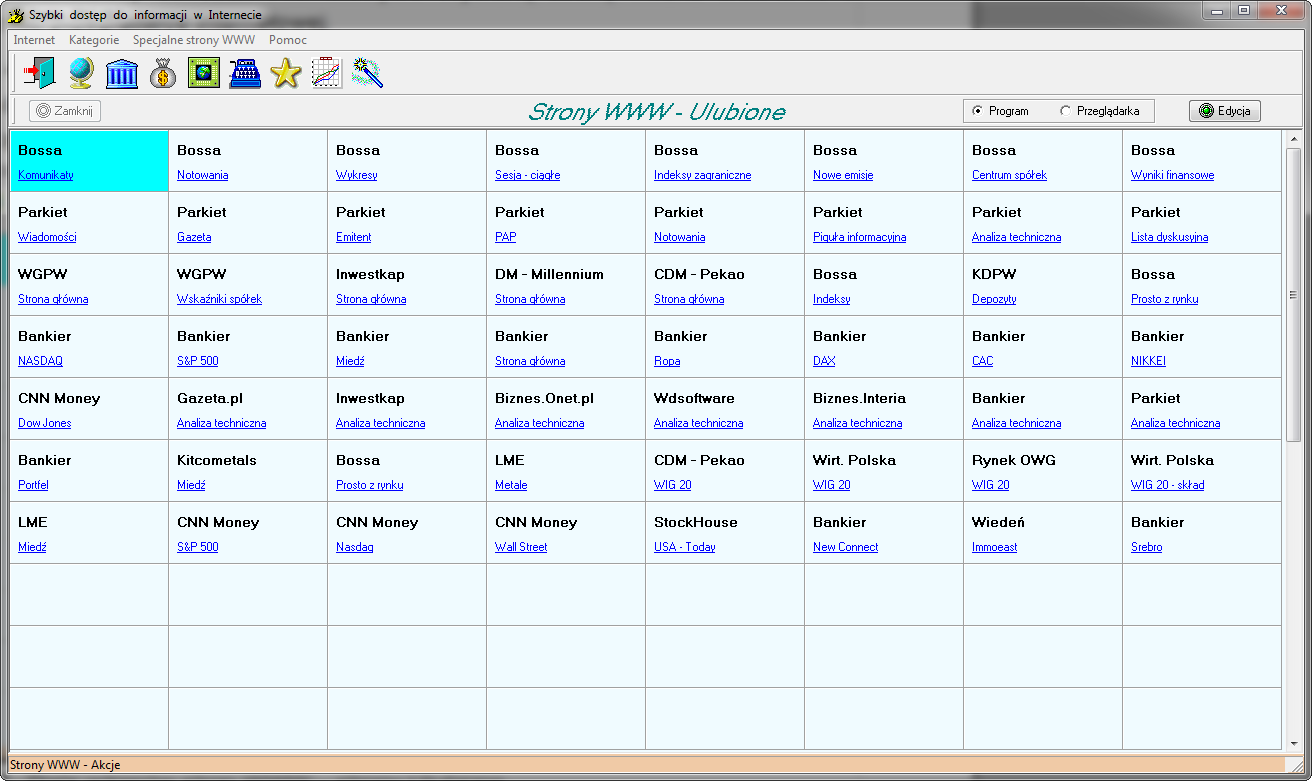Screen dimensions: 1312x781
Task: Open Wirt. Polska WIG 20 - skład link
Action: tap(1167, 485)
